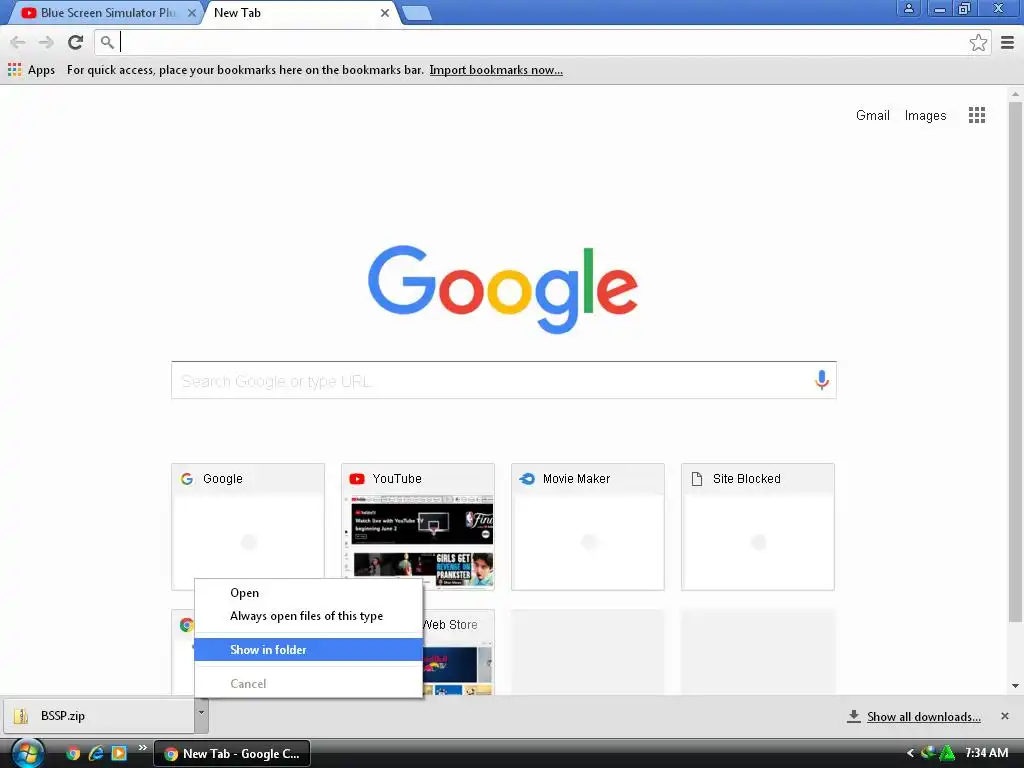Click the download arrow icon beside Show all downloads
The width and height of the screenshot is (1024, 768).
[x=854, y=716]
